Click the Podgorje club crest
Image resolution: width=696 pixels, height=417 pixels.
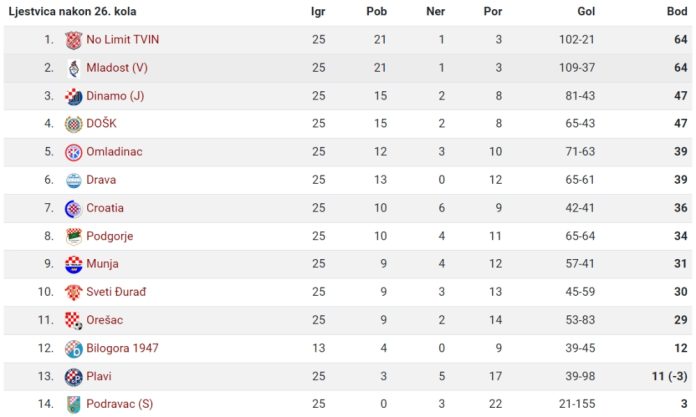pyautogui.click(x=74, y=236)
